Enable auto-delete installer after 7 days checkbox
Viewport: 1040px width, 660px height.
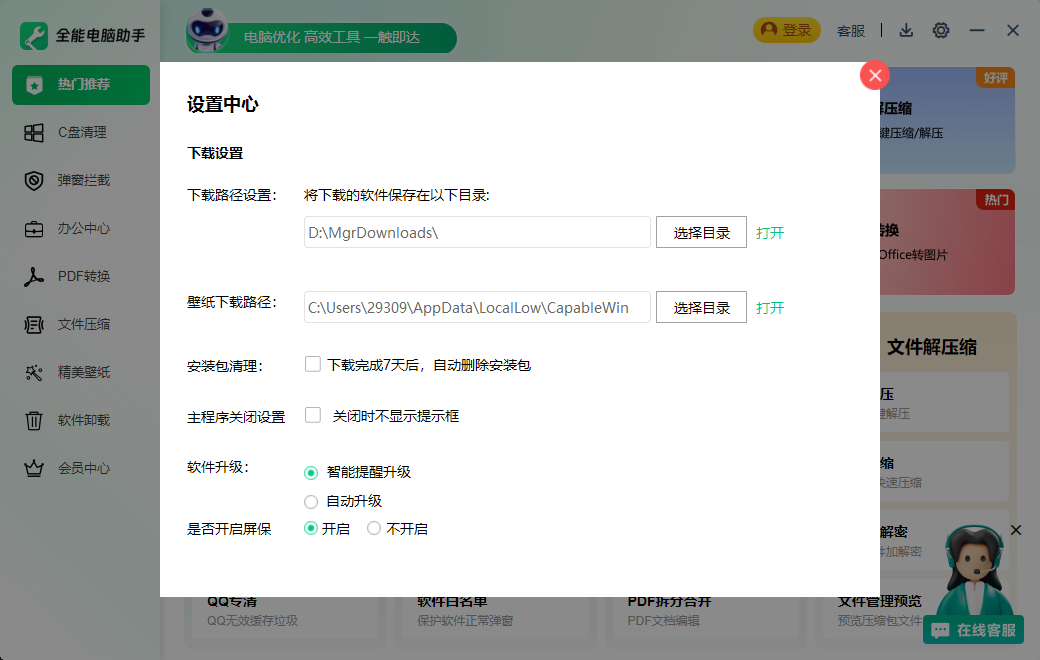pyautogui.click(x=313, y=364)
